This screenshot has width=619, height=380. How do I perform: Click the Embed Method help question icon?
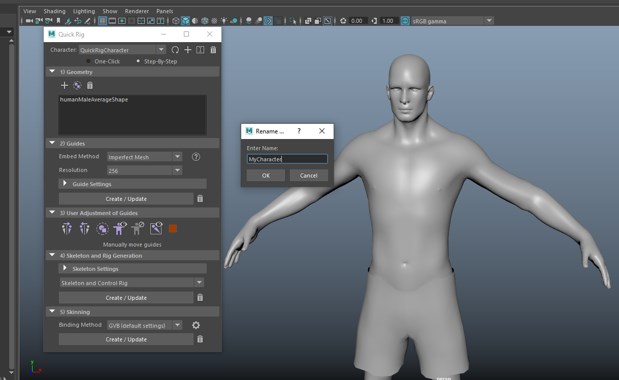[x=196, y=157]
